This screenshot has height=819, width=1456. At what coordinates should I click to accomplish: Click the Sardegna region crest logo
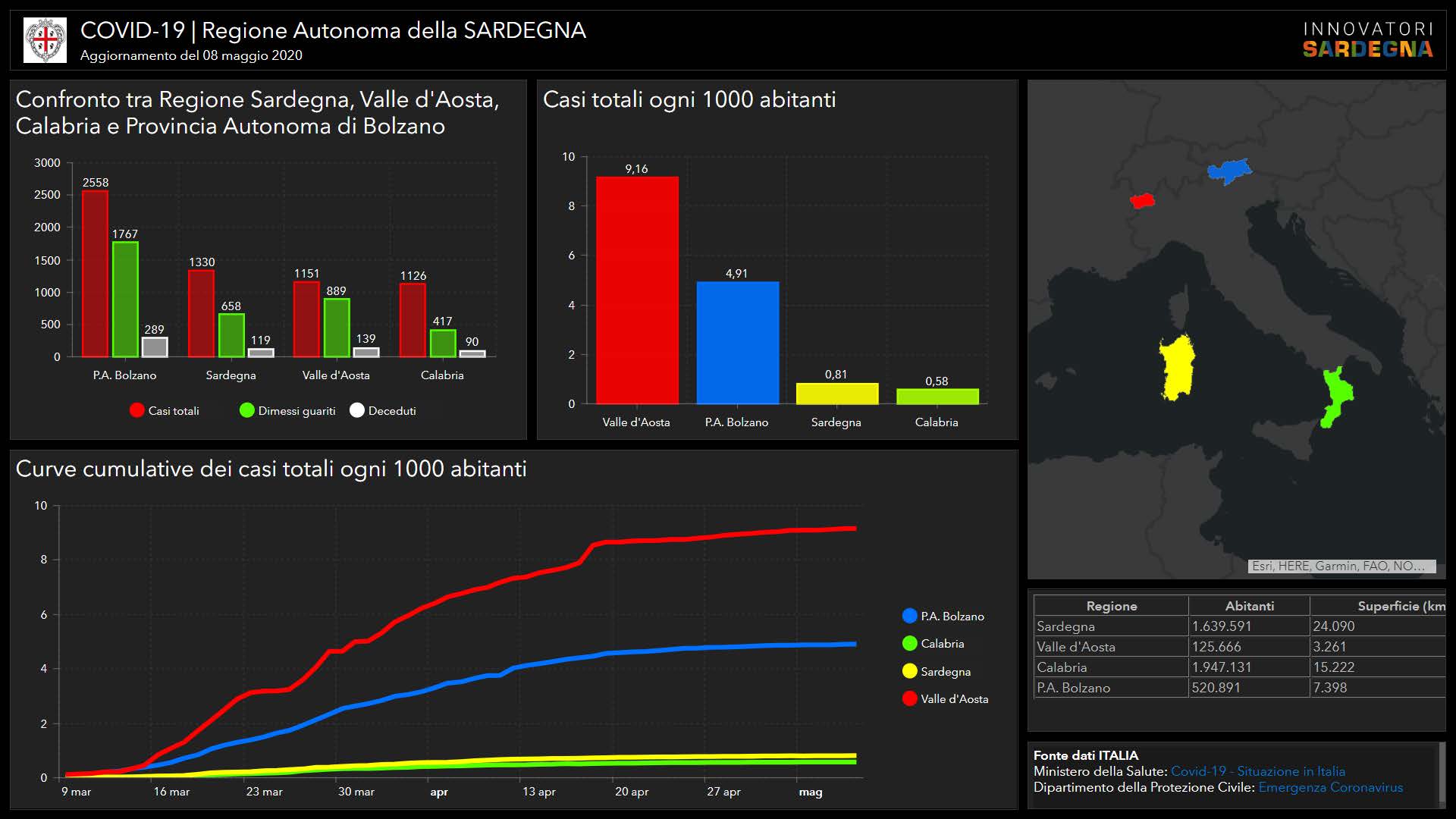pos(45,40)
